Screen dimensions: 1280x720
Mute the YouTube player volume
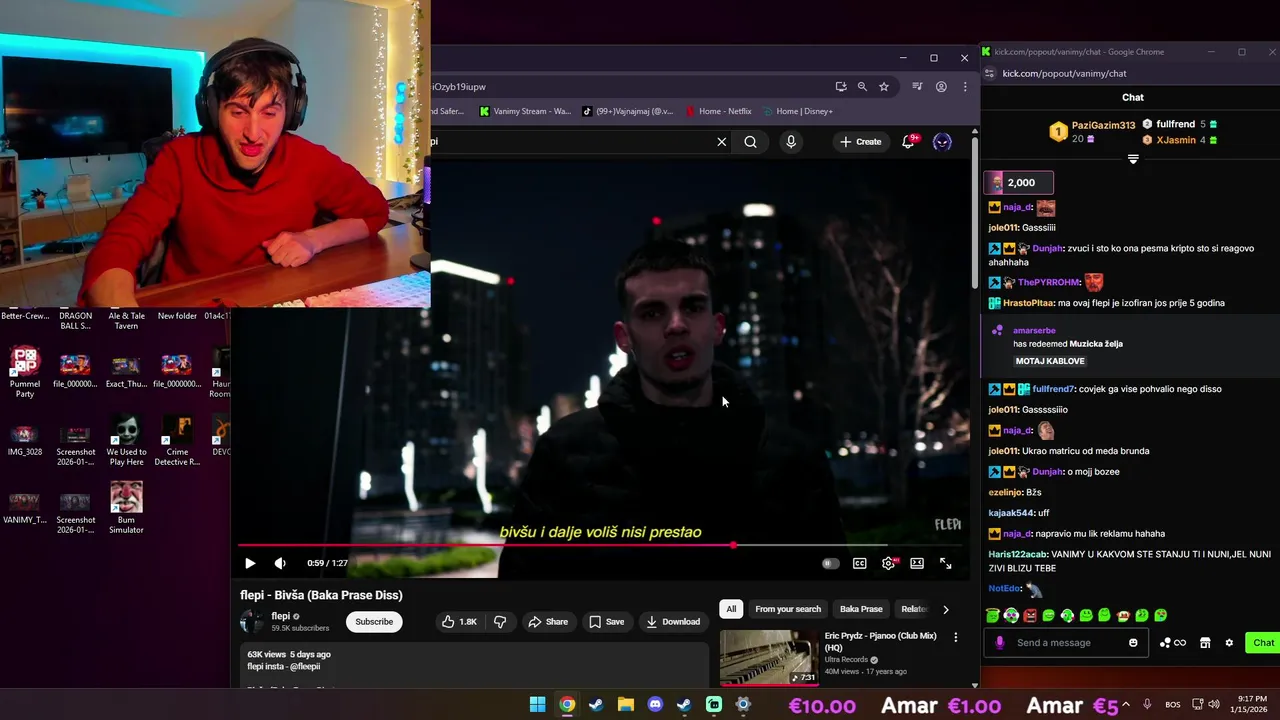click(280, 563)
